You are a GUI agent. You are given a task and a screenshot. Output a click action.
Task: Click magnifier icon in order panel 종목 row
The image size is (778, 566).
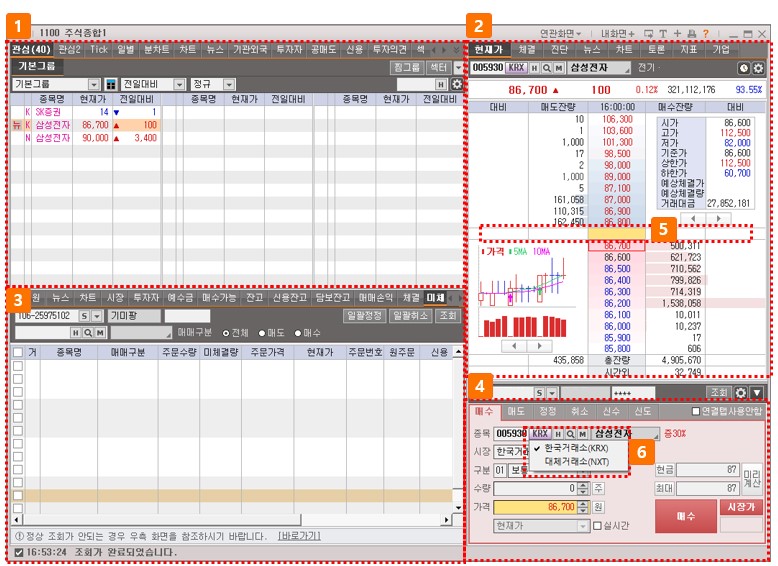(x=570, y=434)
